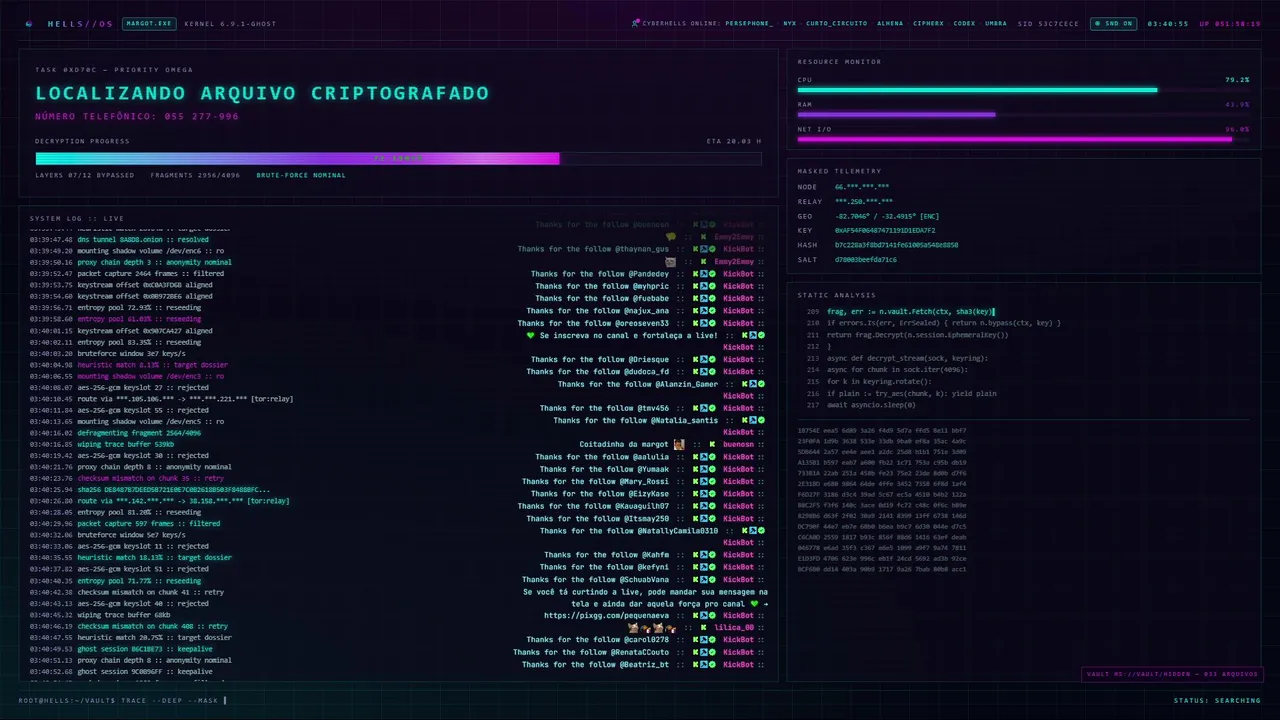Click the buenosn username in chat

click(738, 445)
